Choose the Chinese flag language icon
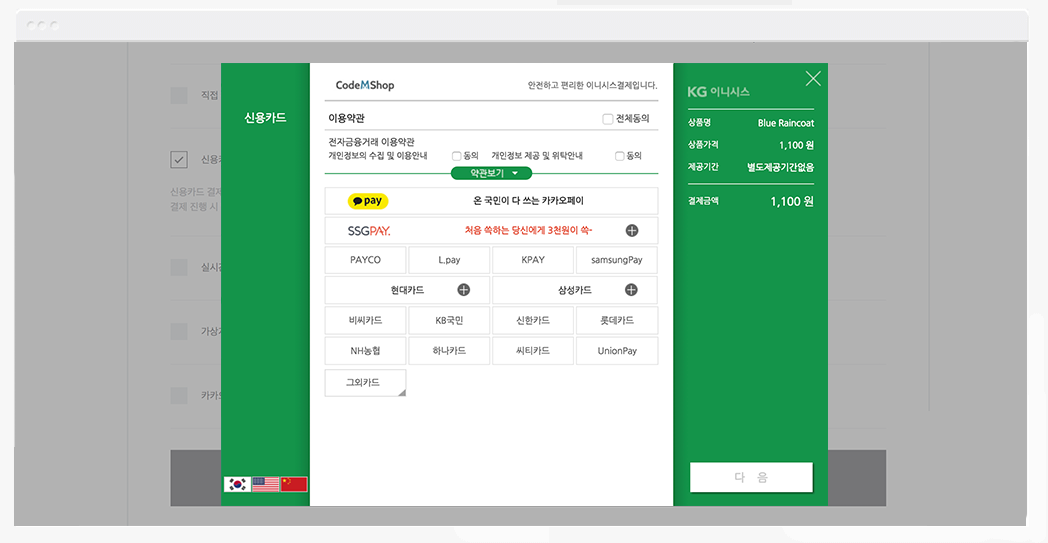The height and width of the screenshot is (543, 1048). click(293, 484)
